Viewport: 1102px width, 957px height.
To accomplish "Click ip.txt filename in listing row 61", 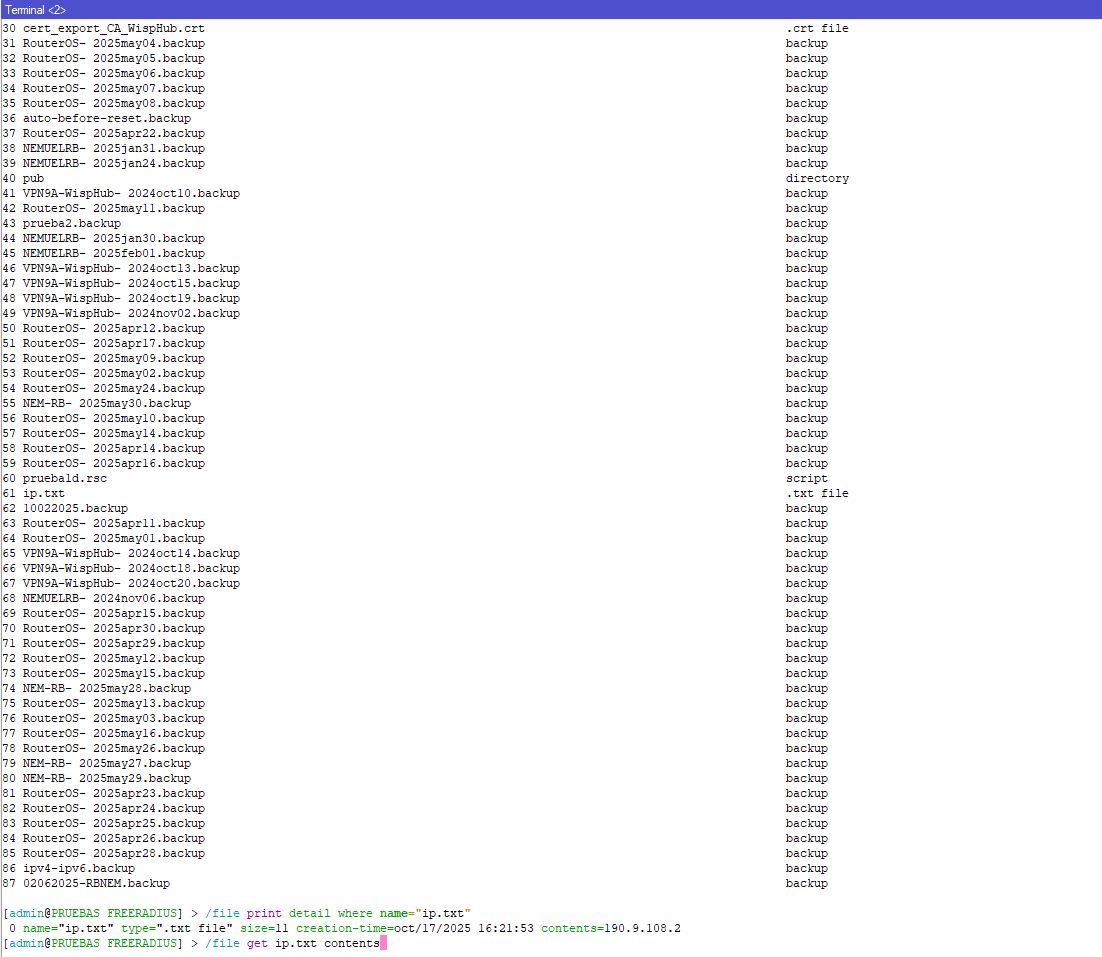I will pos(43,493).
